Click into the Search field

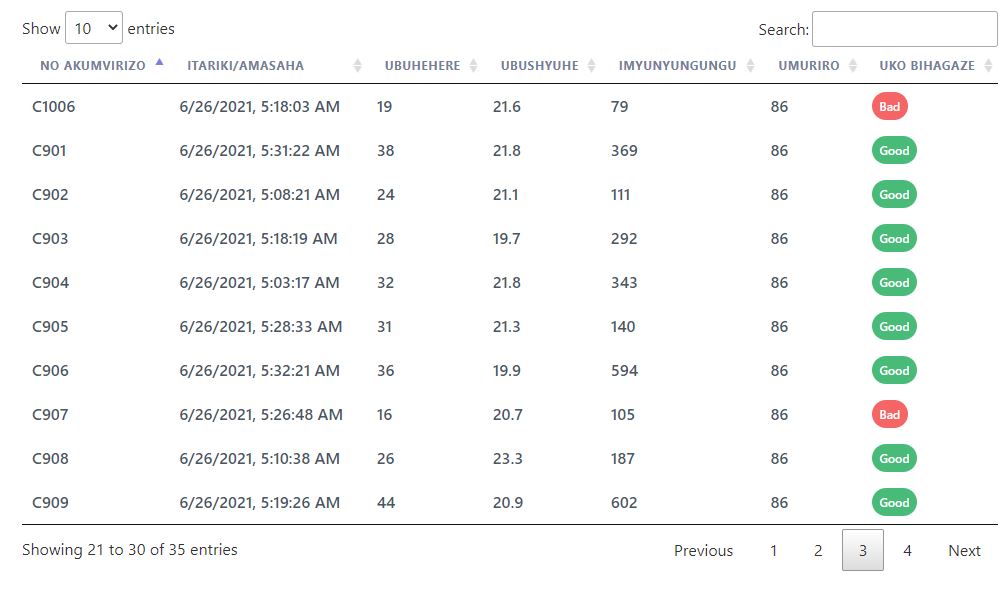[904, 29]
